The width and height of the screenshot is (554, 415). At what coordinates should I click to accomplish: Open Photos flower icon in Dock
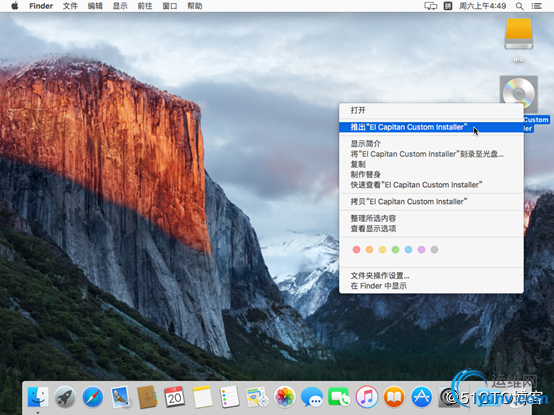284,397
